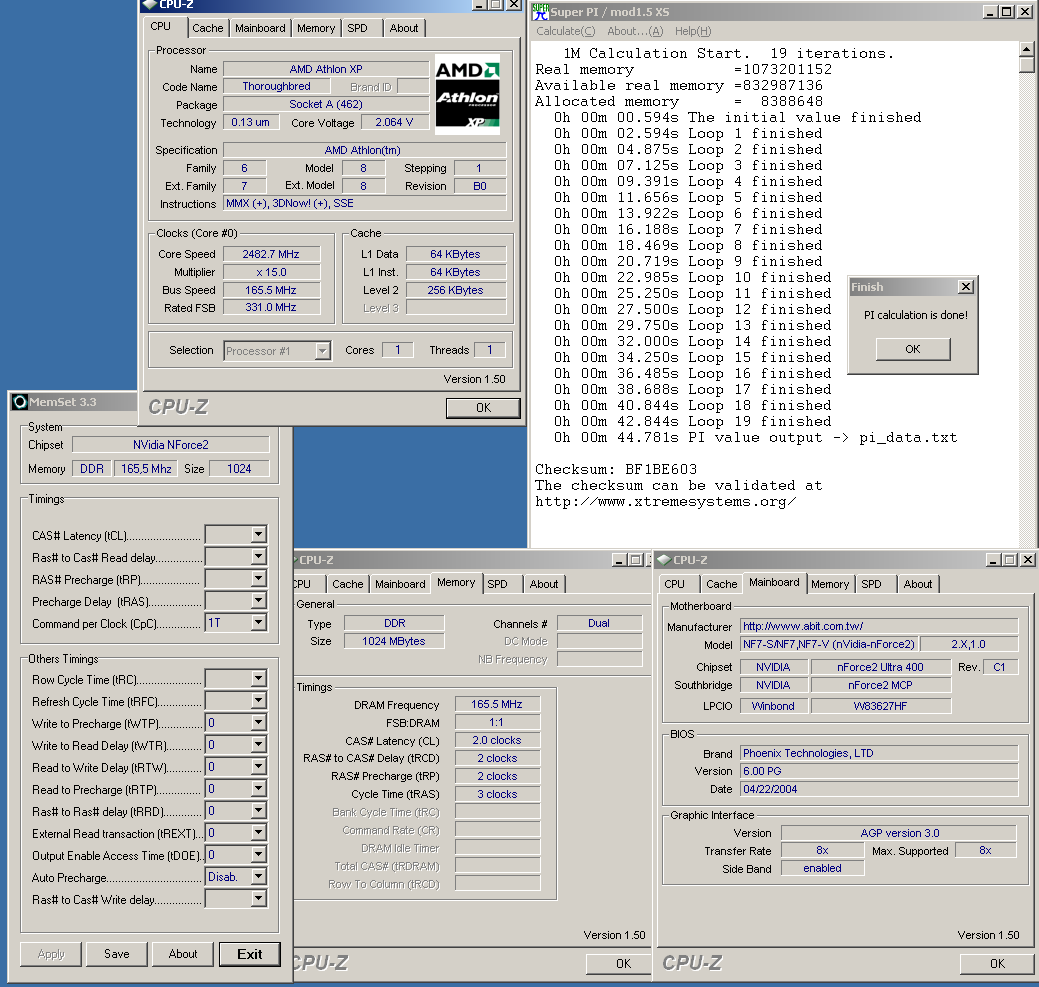Open the Output Enable Access Time (tDOE) dropdown
Image resolution: width=1039 pixels, height=987 pixels.
pyautogui.click(x=259, y=854)
